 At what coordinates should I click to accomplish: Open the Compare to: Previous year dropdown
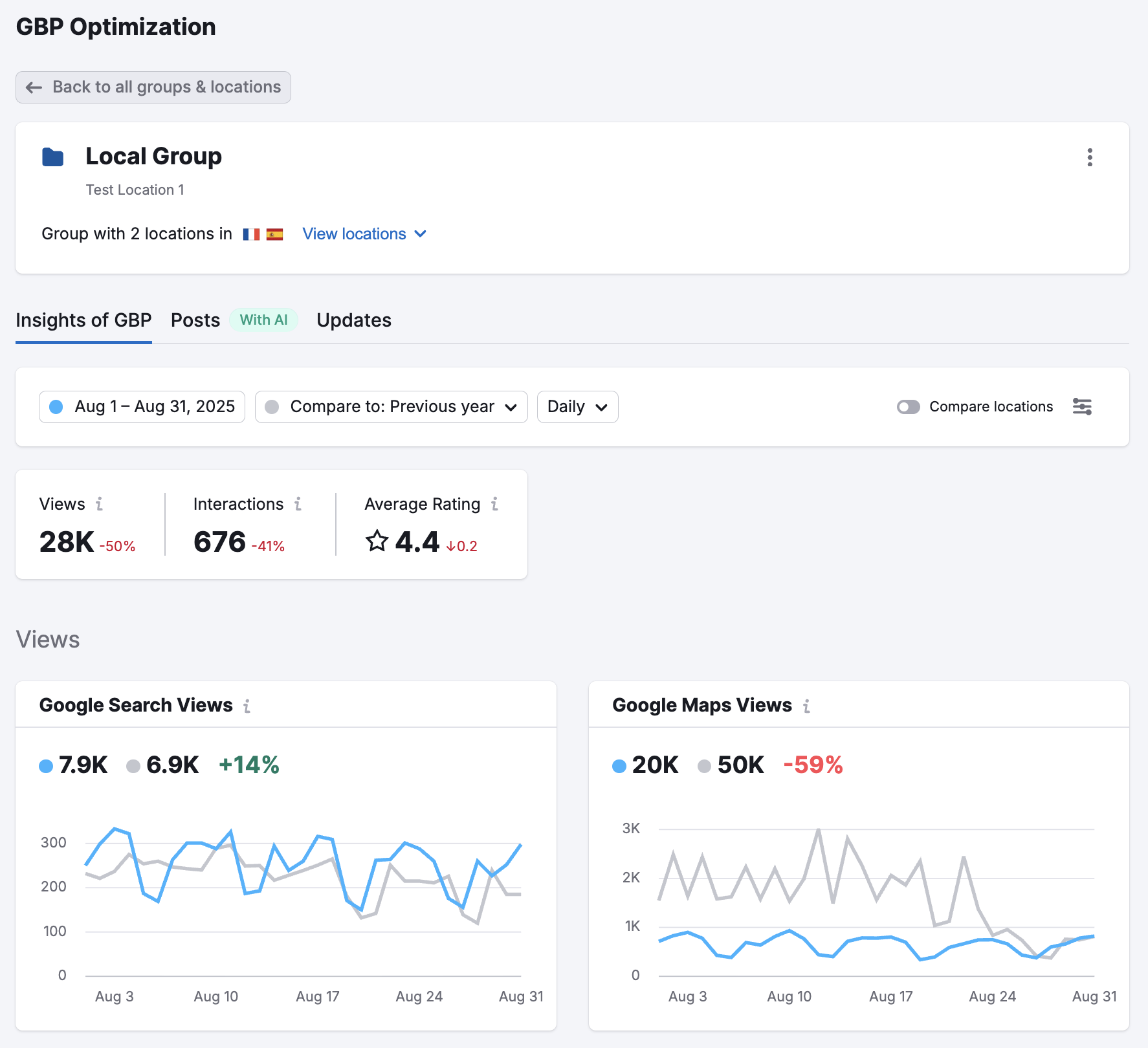tap(392, 407)
